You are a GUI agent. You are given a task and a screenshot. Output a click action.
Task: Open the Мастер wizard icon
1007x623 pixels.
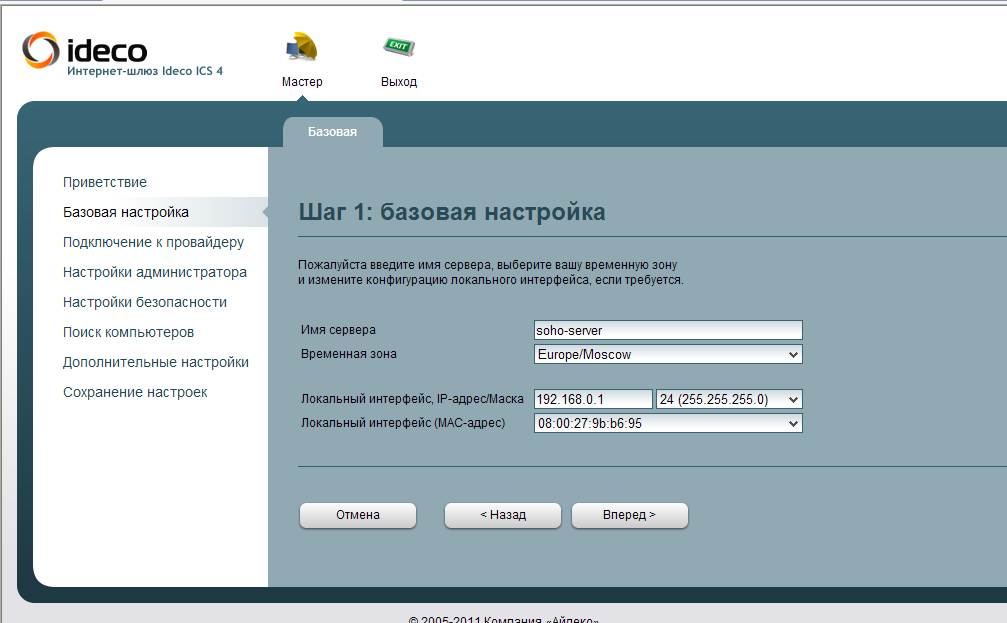pyautogui.click(x=301, y=48)
